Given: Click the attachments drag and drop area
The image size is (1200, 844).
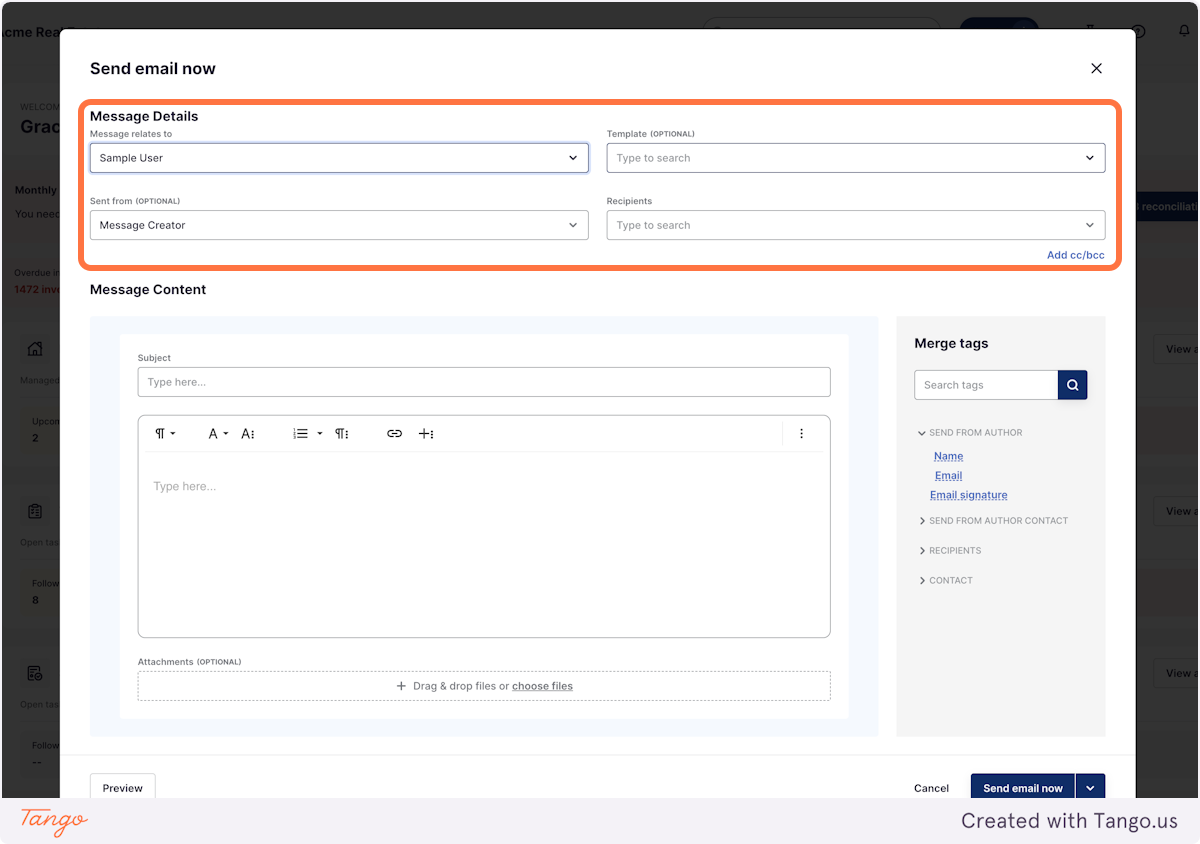Looking at the screenshot, I should pos(484,686).
